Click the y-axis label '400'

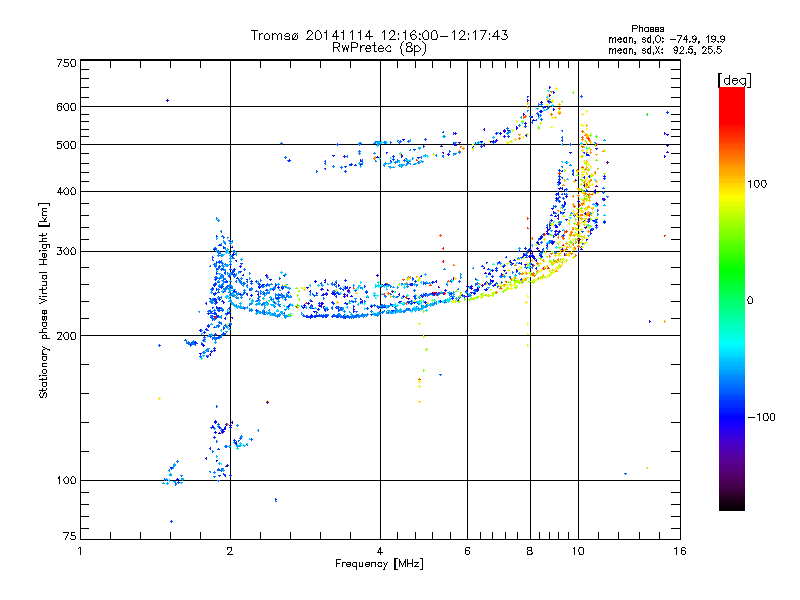(x=66, y=192)
